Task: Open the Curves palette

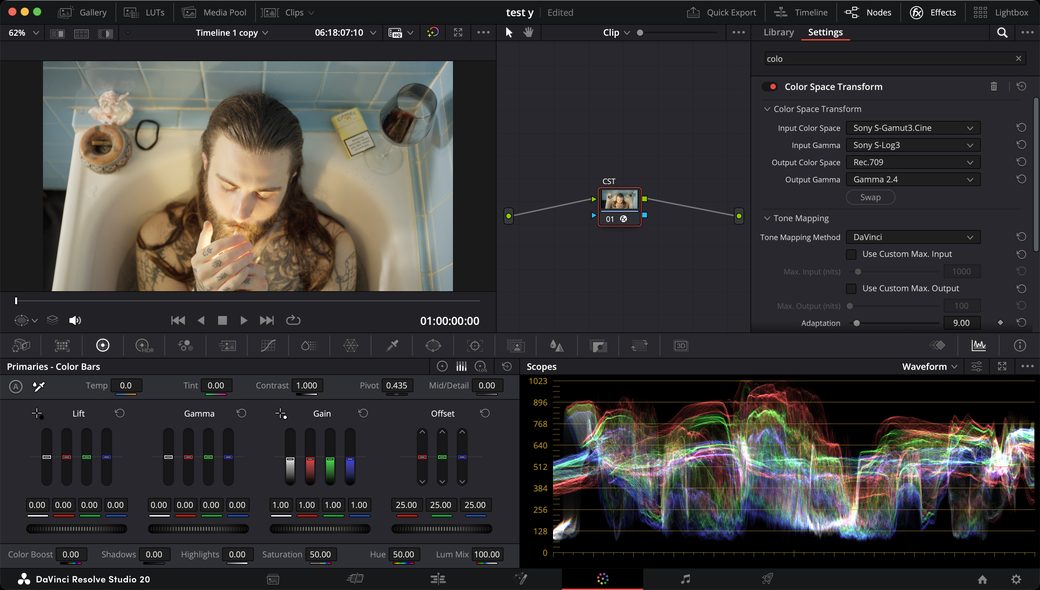Action: point(268,345)
